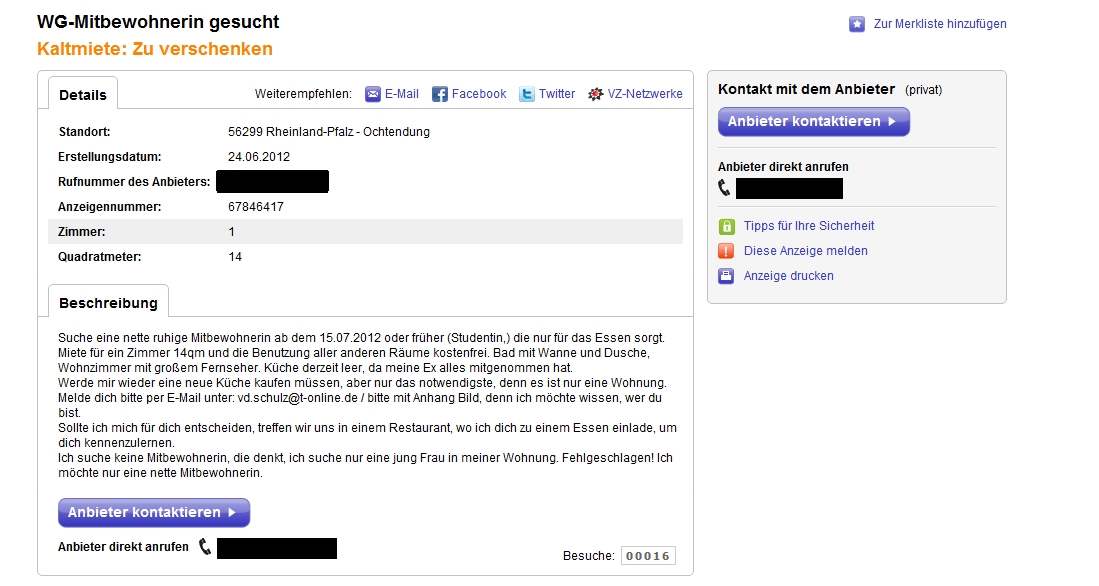Select the Beschreibung tab

pyautogui.click(x=108, y=303)
